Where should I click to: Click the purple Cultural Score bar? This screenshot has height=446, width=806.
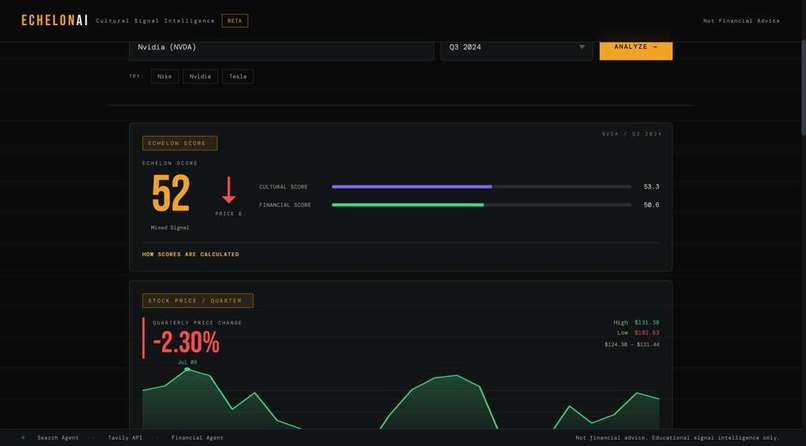412,187
